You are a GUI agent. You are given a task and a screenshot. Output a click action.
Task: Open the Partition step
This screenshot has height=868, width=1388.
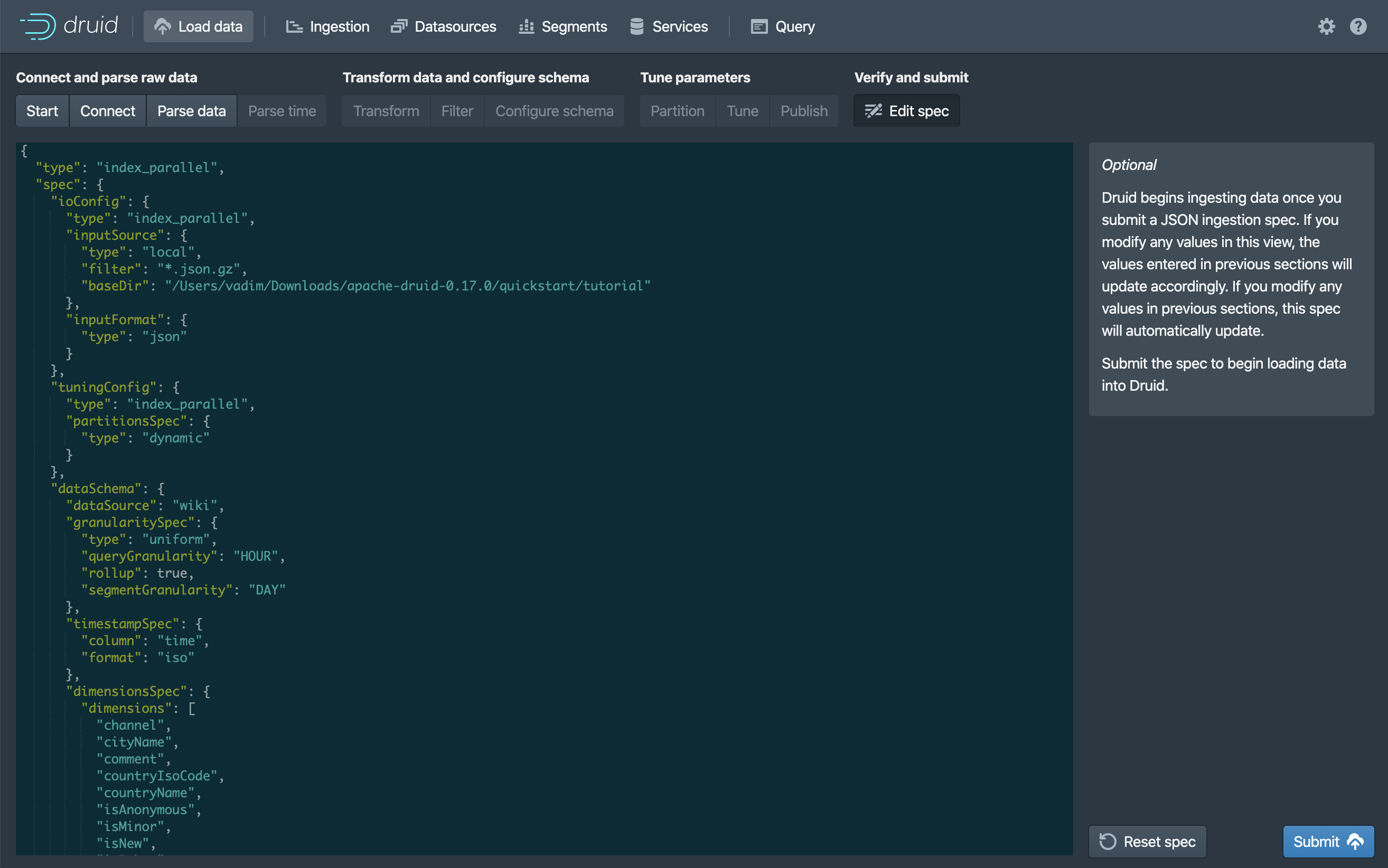[677, 111]
